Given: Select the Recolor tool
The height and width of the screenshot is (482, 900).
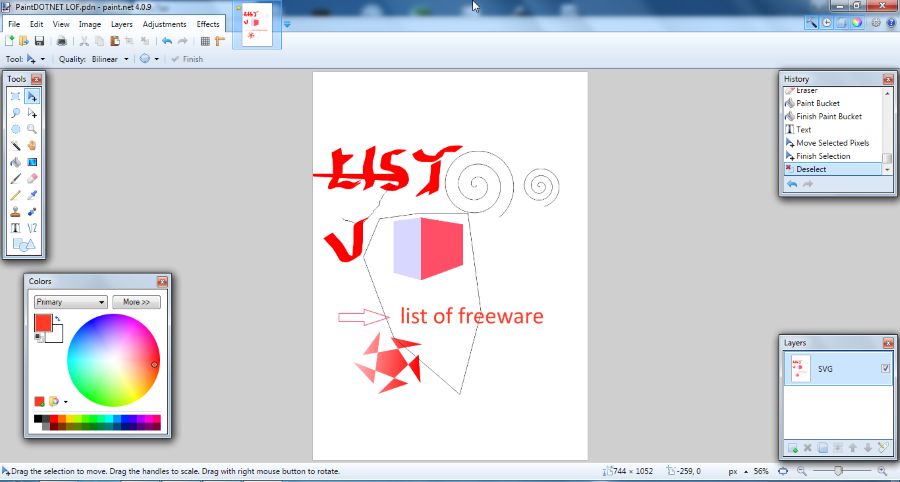Looking at the screenshot, I should (x=32, y=212).
